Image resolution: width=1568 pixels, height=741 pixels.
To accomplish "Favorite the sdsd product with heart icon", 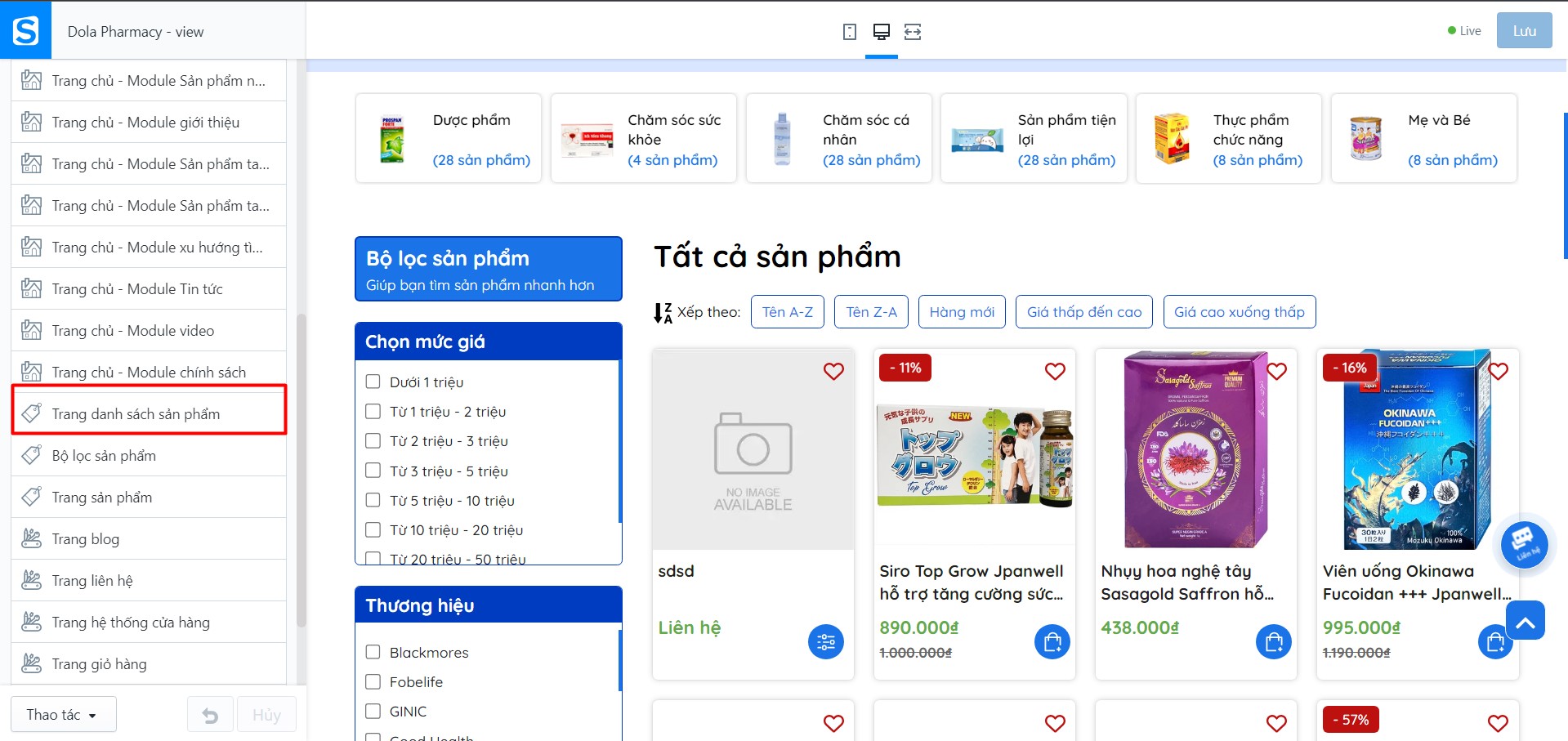I will tap(833, 371).
